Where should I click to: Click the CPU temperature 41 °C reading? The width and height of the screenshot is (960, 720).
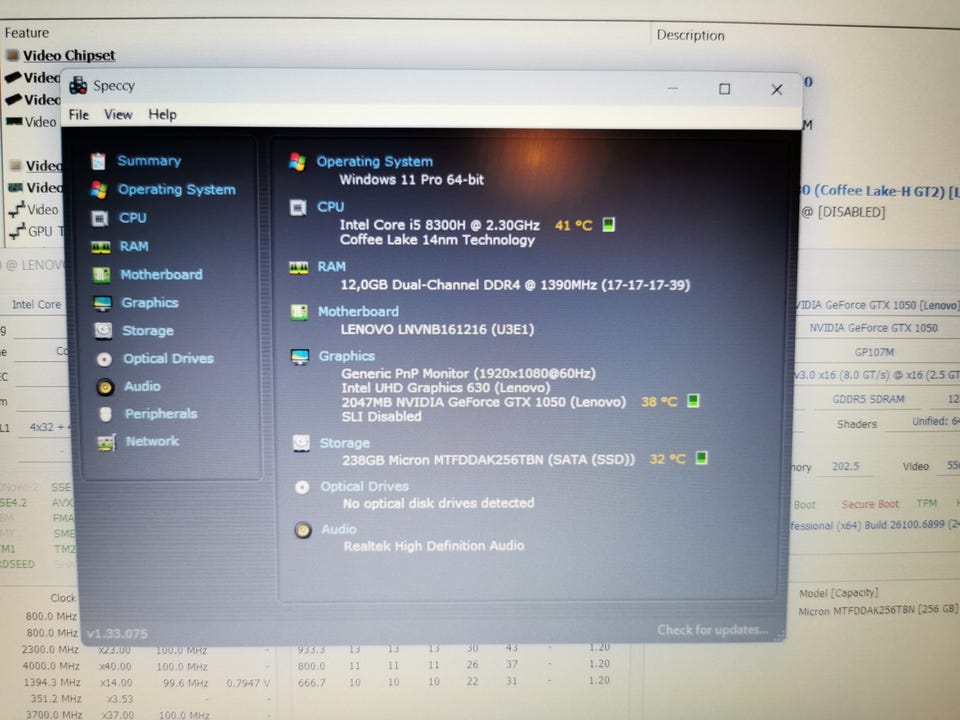(x=574, y=225)
